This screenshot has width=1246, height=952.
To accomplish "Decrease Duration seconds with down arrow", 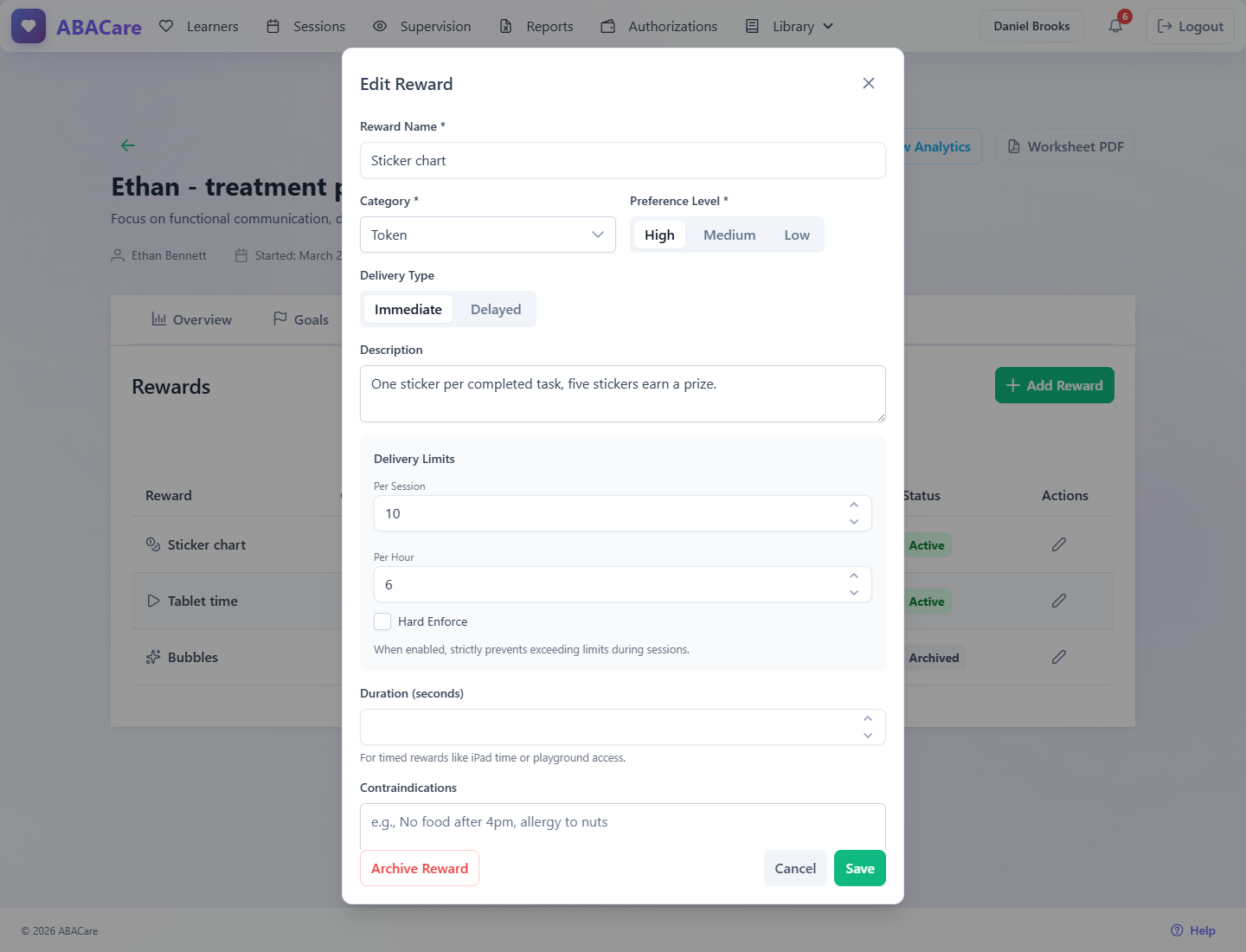I will [x=868, y=736].
